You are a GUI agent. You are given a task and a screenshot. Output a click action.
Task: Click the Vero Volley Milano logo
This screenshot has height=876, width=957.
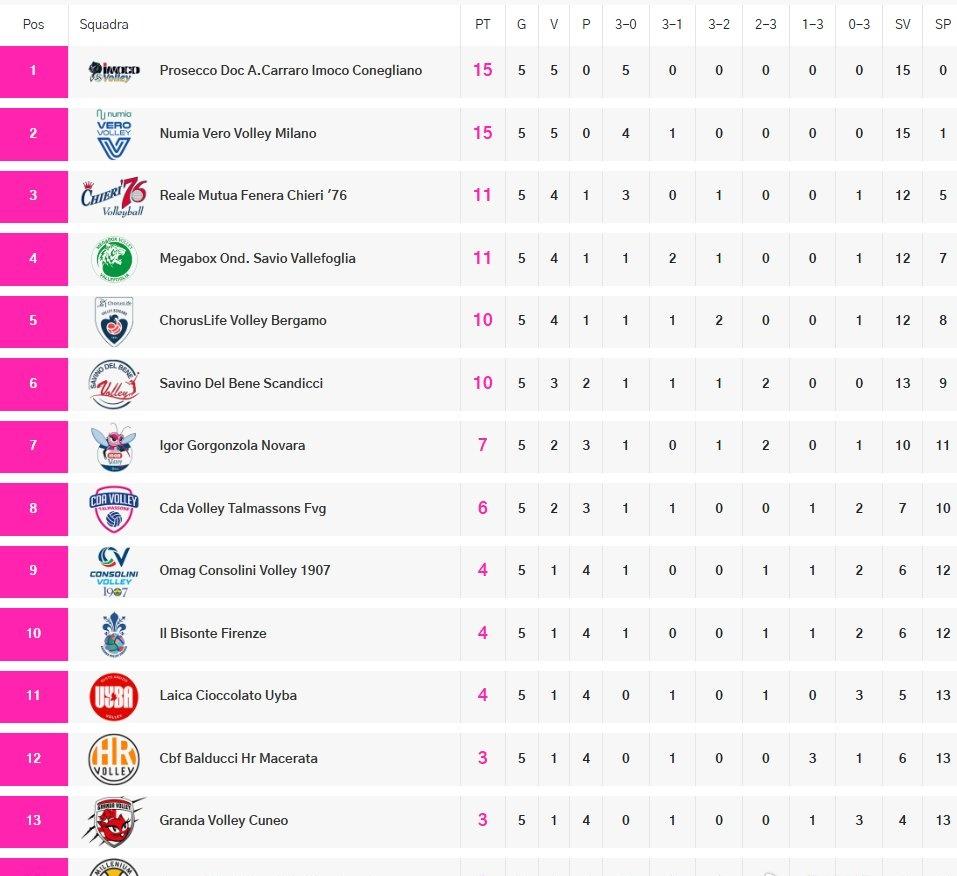[114, 134]
